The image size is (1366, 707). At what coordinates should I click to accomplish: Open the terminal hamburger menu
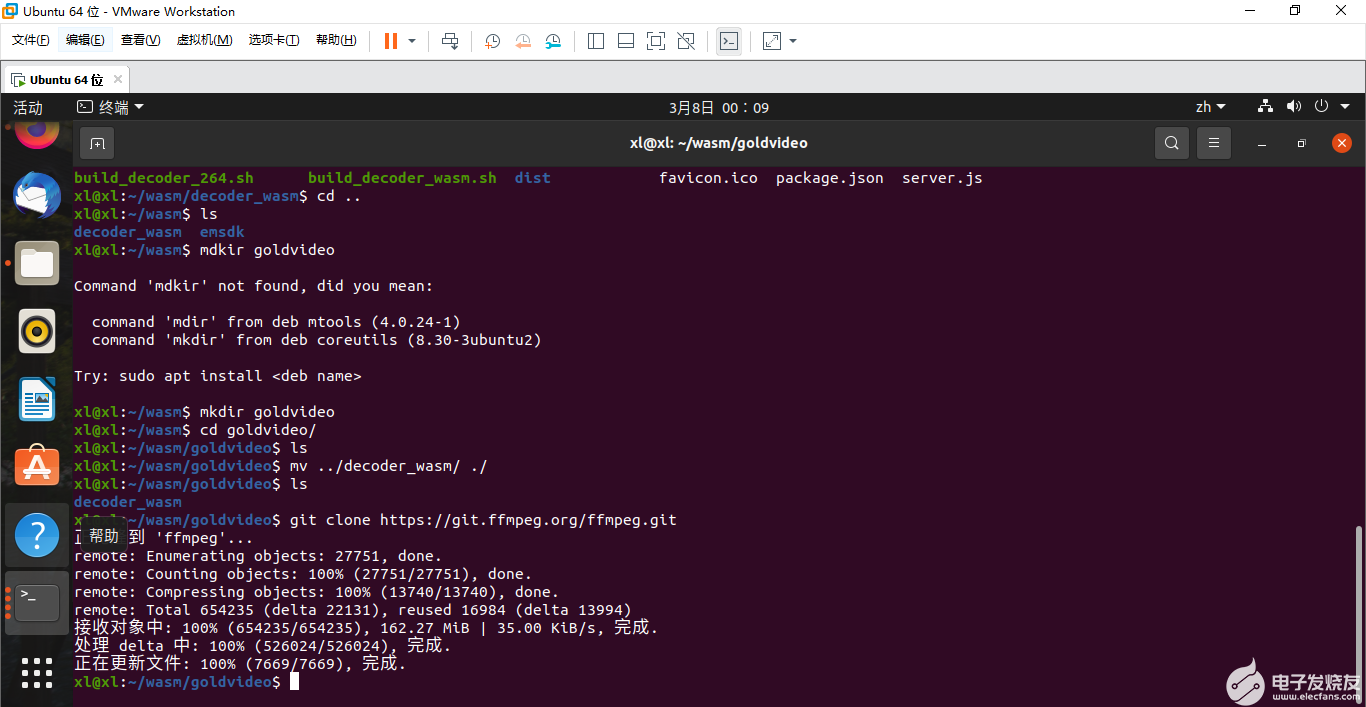click(x=1214, y=143)
